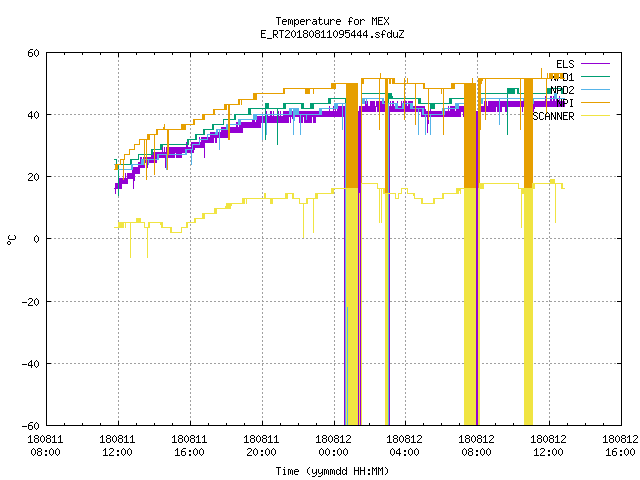The image size is (640, 480).
Task: Click the y-axis label 20
Action: pos(33,177)
